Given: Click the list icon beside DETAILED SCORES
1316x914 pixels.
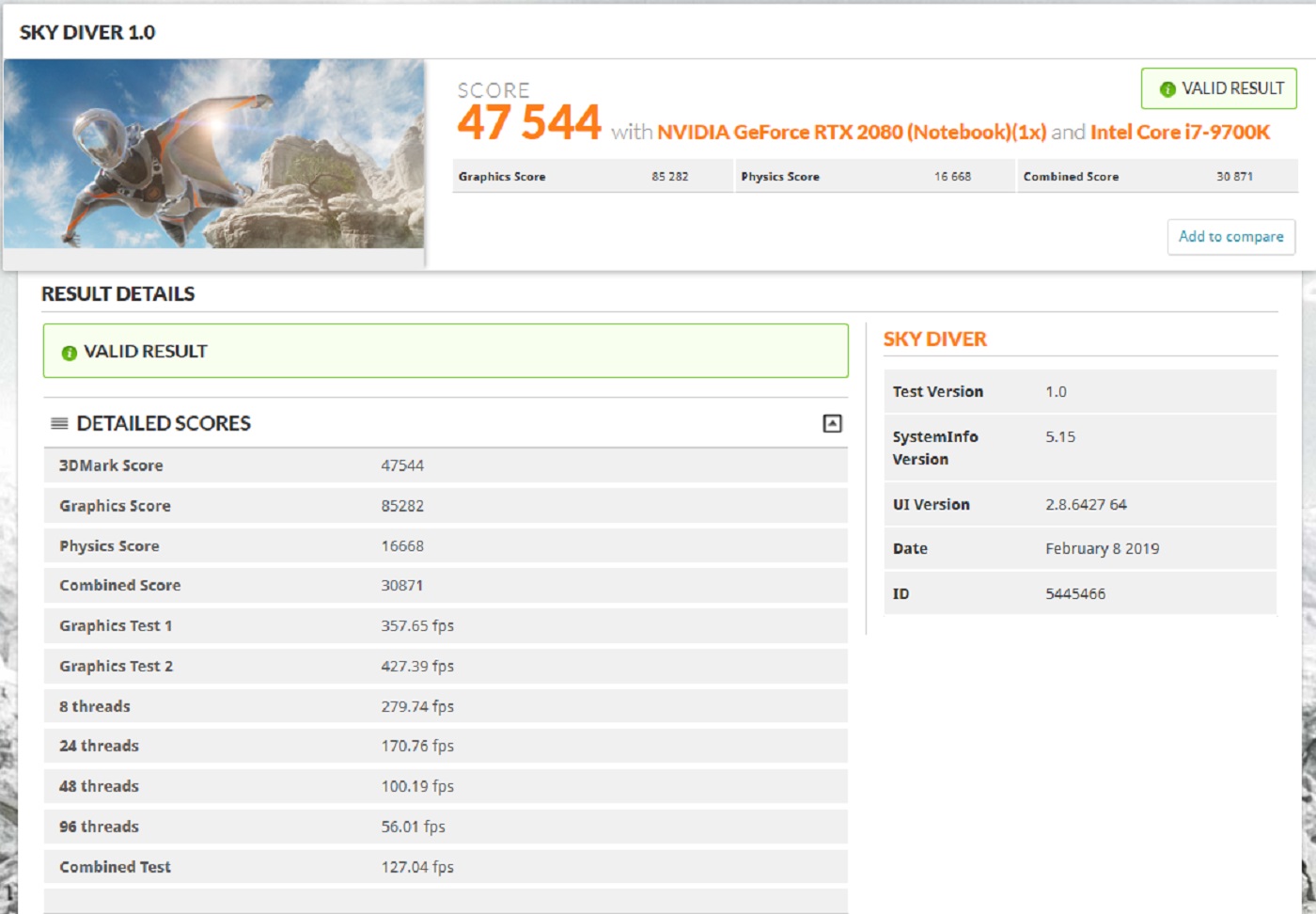Looking at the screenshot, I should point(59,424).
